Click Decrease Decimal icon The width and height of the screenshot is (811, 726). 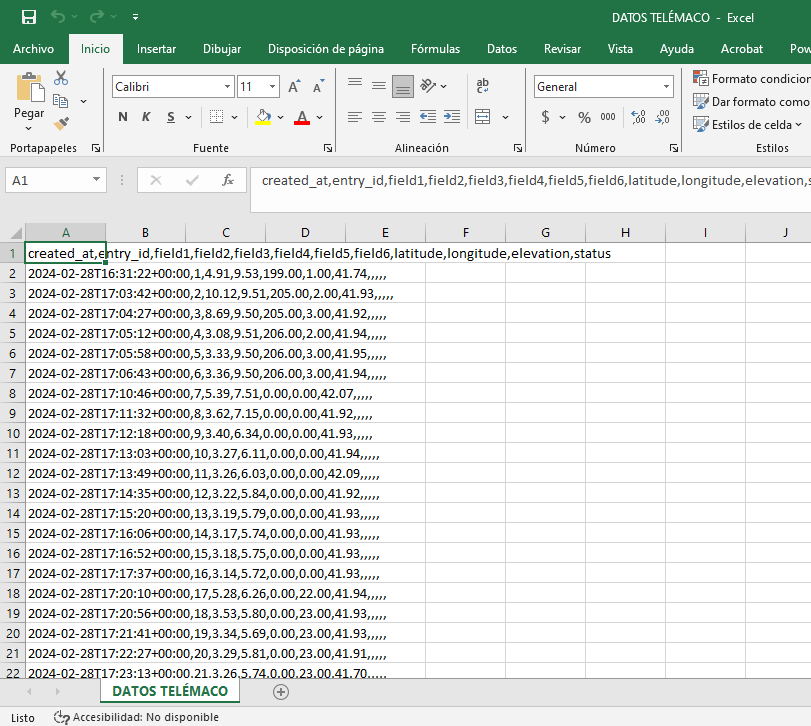pyautogui.click(x=663, y=117)
